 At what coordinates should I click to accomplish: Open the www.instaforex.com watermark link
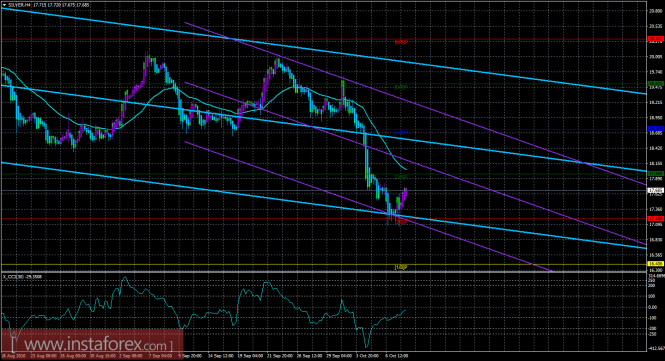click(91, 344)
